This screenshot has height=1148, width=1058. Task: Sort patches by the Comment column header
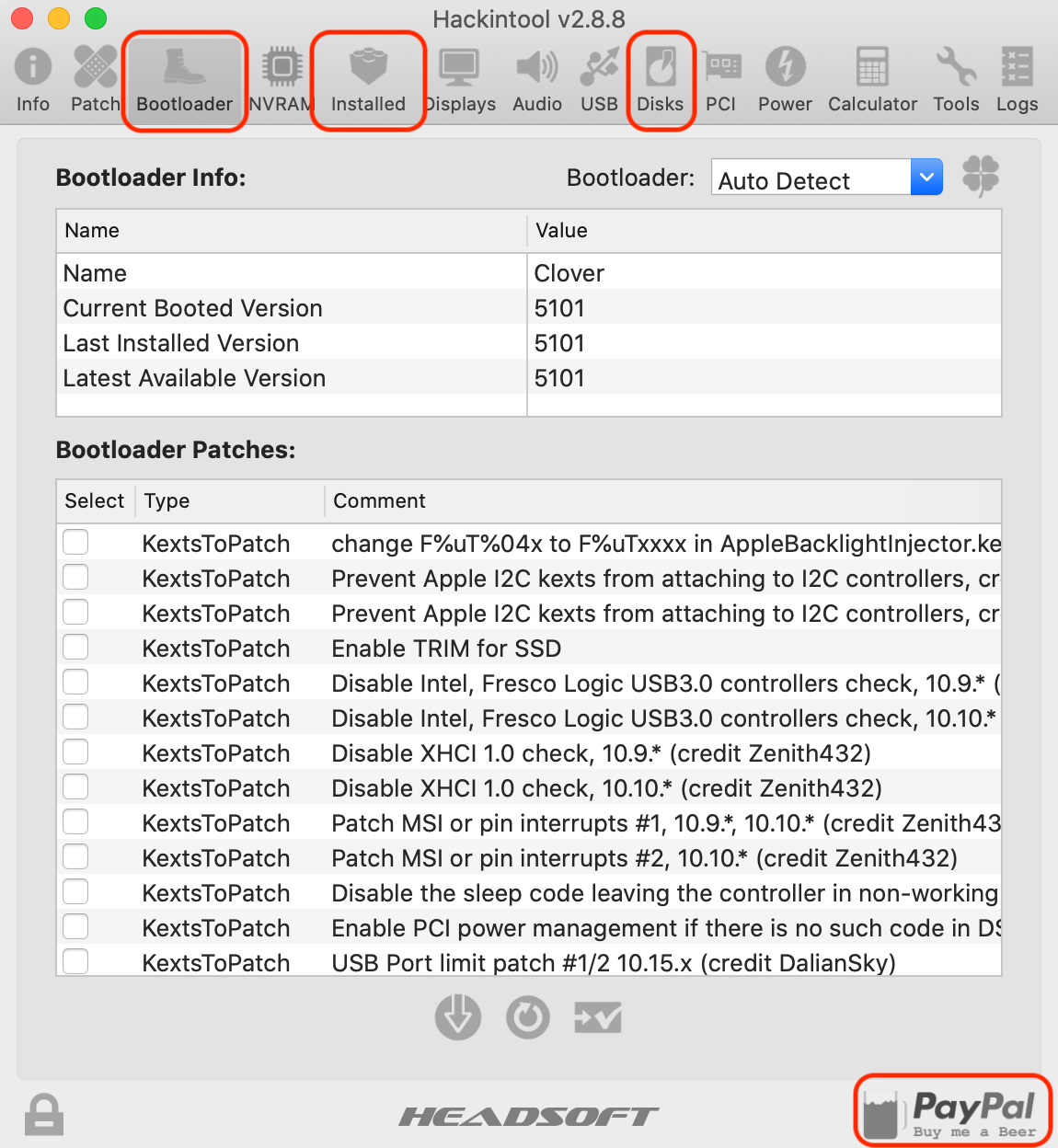coord(662,500)
